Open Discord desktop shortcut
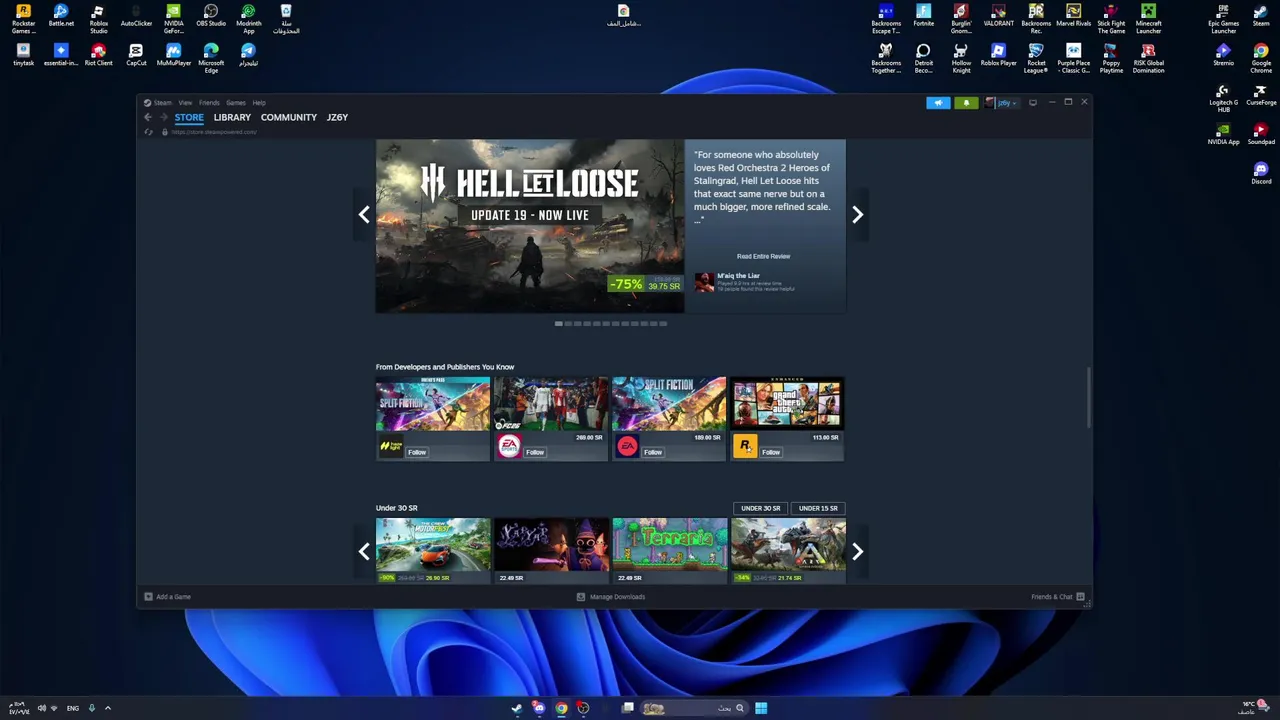Viewport: 1280px width, 720px height. 1261,173
